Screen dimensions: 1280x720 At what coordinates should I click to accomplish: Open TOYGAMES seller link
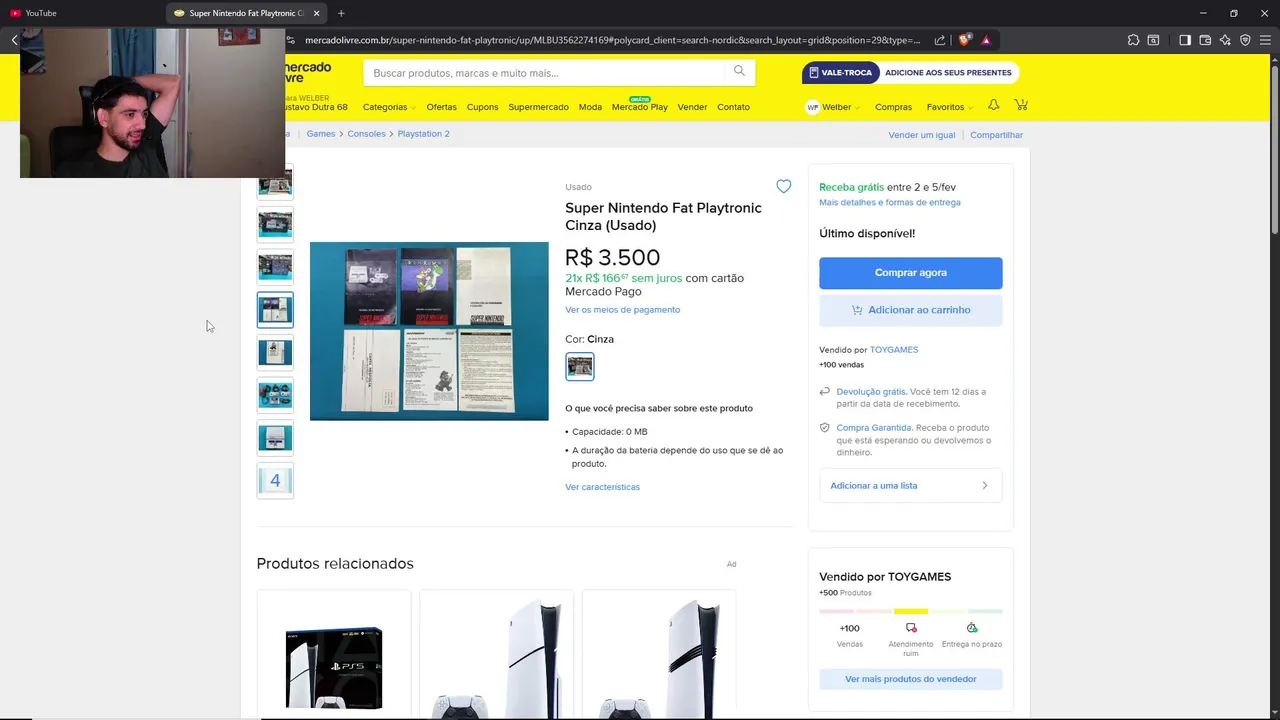894,350
